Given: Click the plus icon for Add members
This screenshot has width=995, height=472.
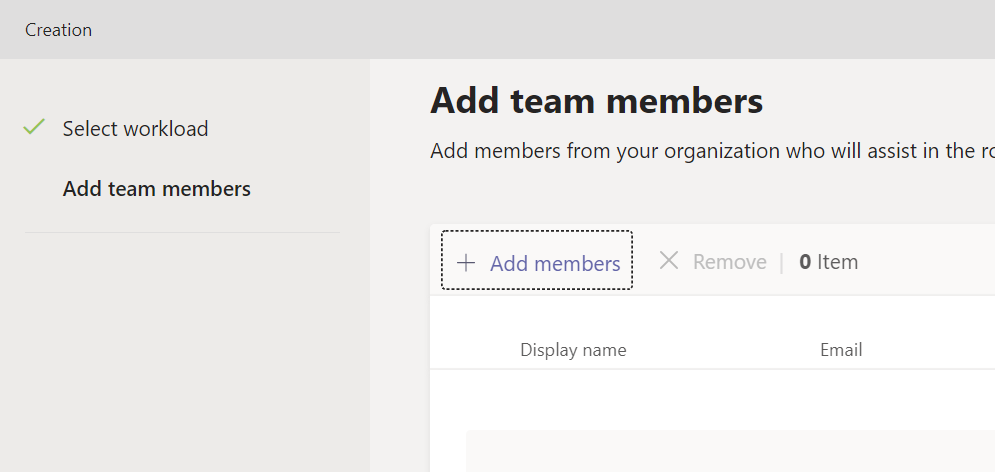Looking at the screenshot, I should click(x=466, y=263).
